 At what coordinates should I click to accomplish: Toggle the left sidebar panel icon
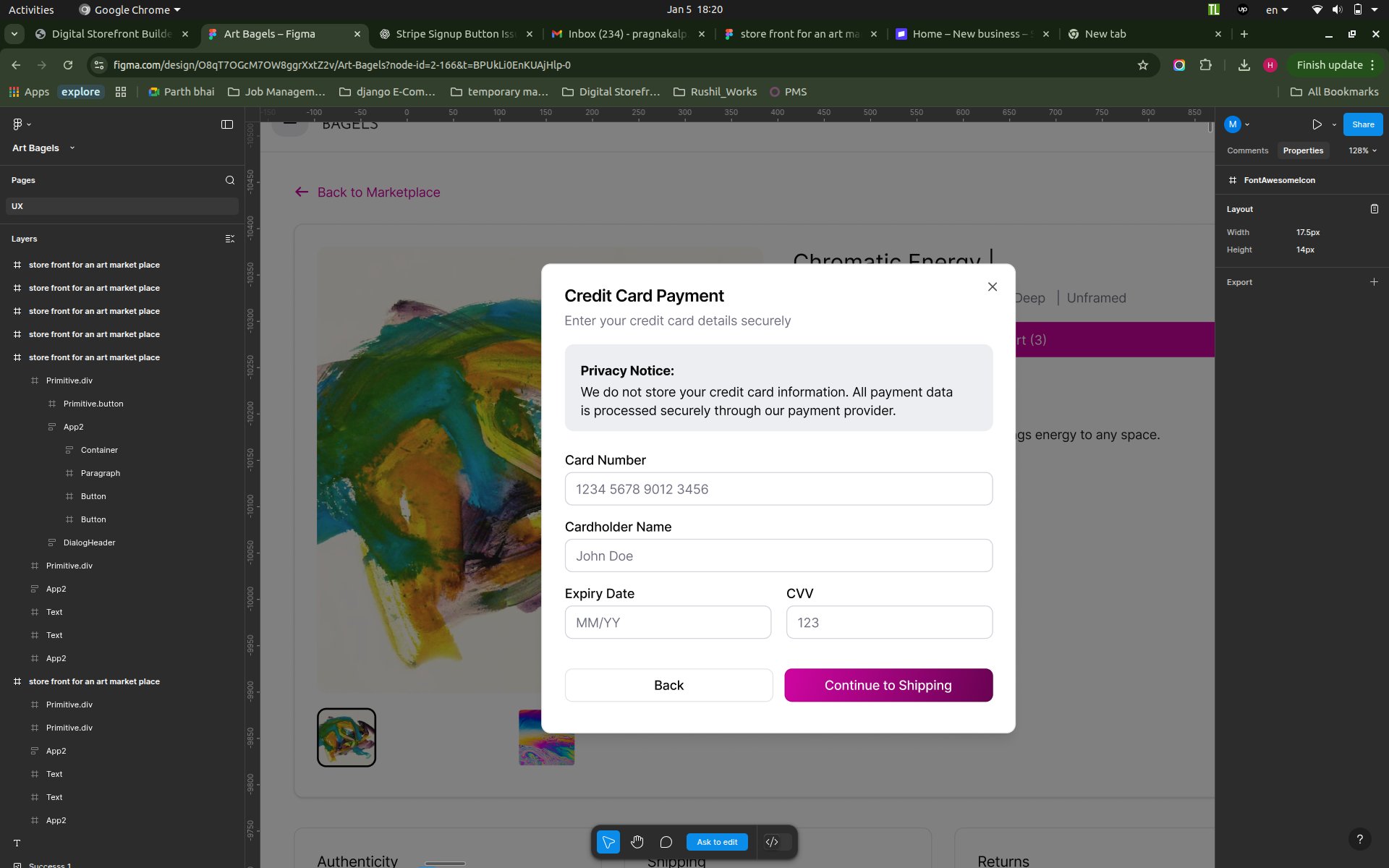point(227,124)
